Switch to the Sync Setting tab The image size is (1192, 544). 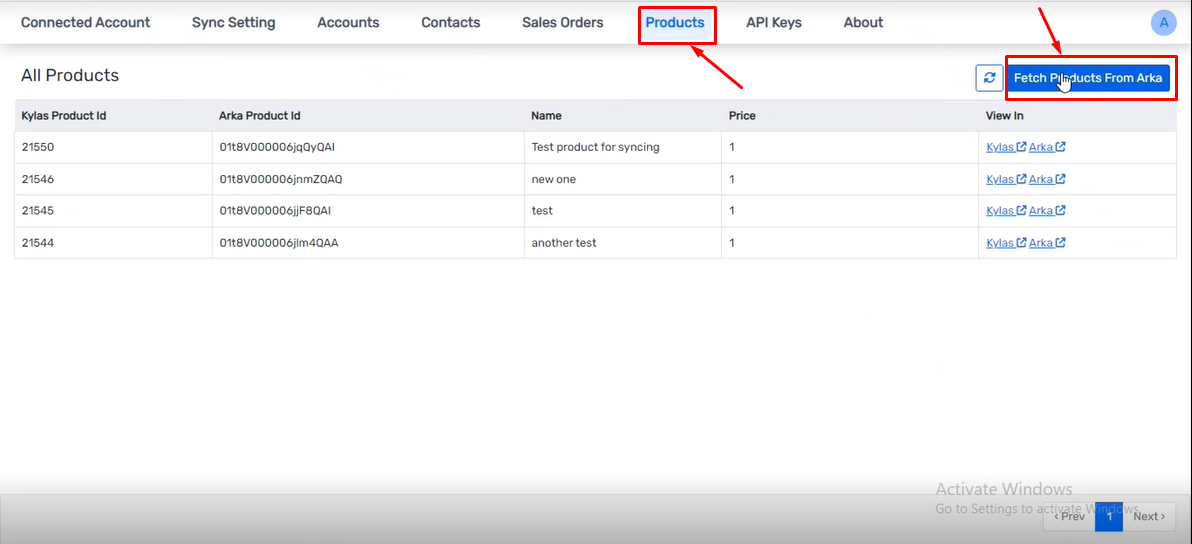click(x=233, y=23)
